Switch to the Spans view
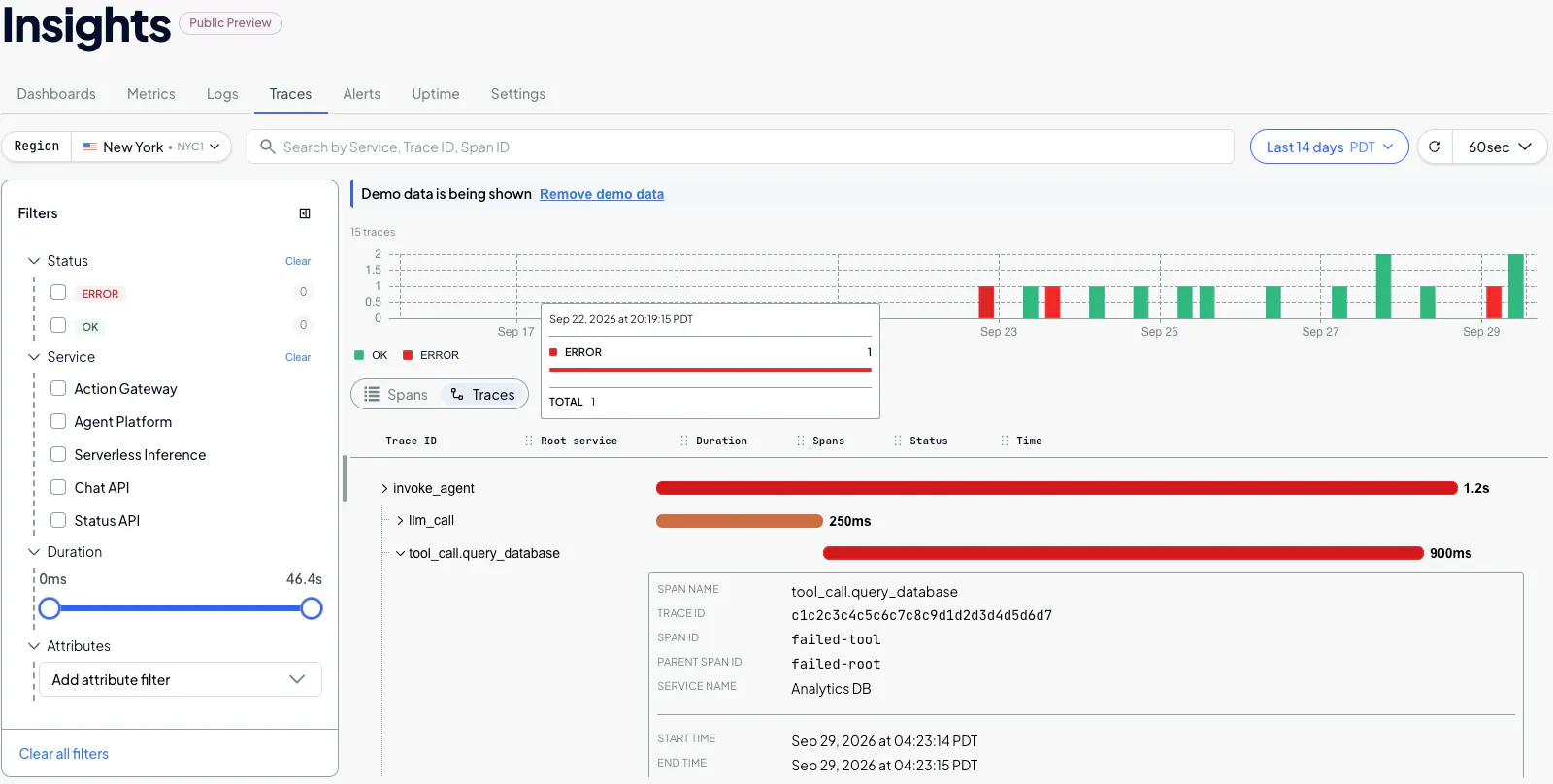The image size is (1553, 784). coord(396,395)
